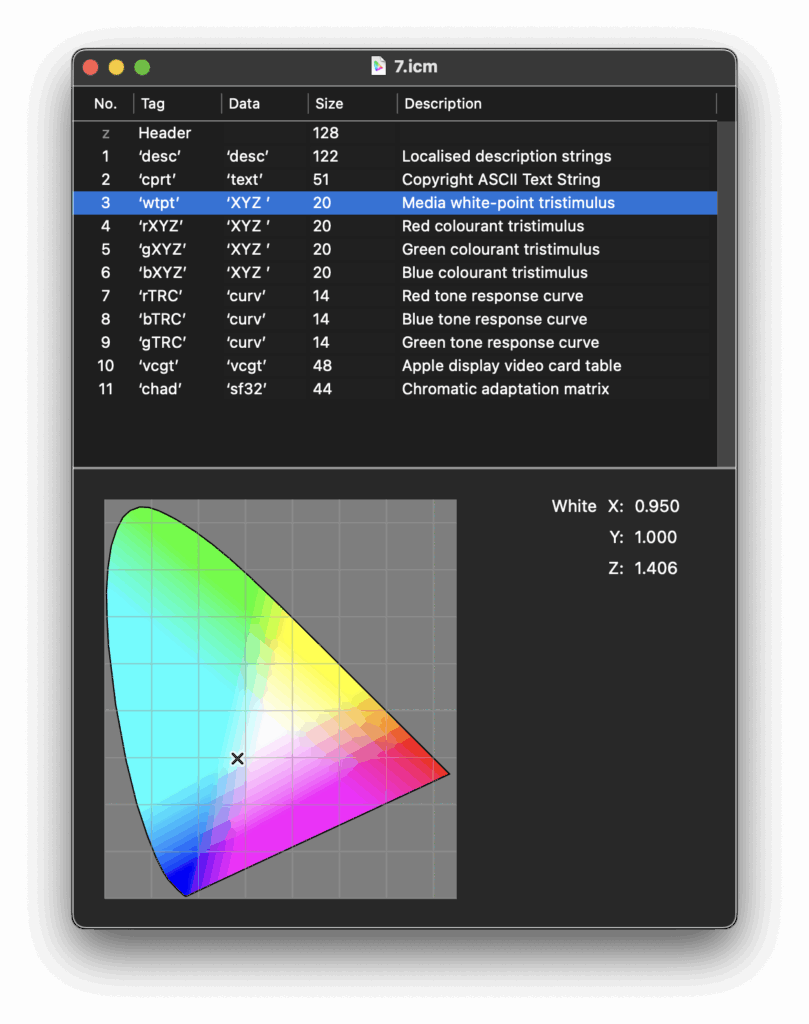Minimize window using the yellow button
The width and height of the screenshot is (809, 1024).
pyautogui.click(x=116, y=67)
